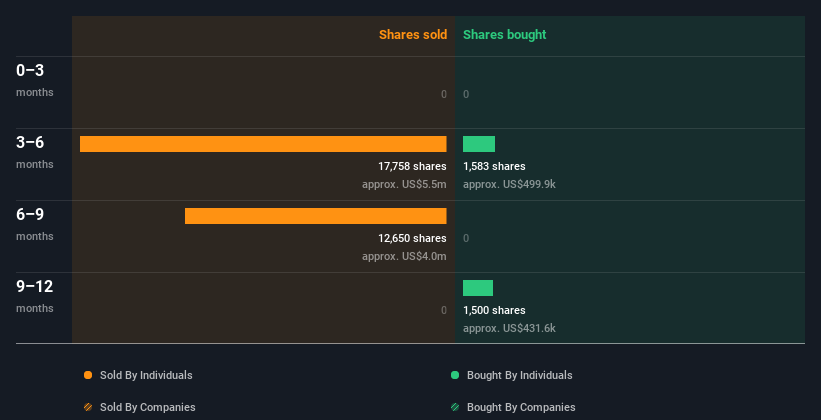This screenshot has width=821, height=420.
Task: Click the 6–9 months shares bought zero
Action: click(466, 238)
